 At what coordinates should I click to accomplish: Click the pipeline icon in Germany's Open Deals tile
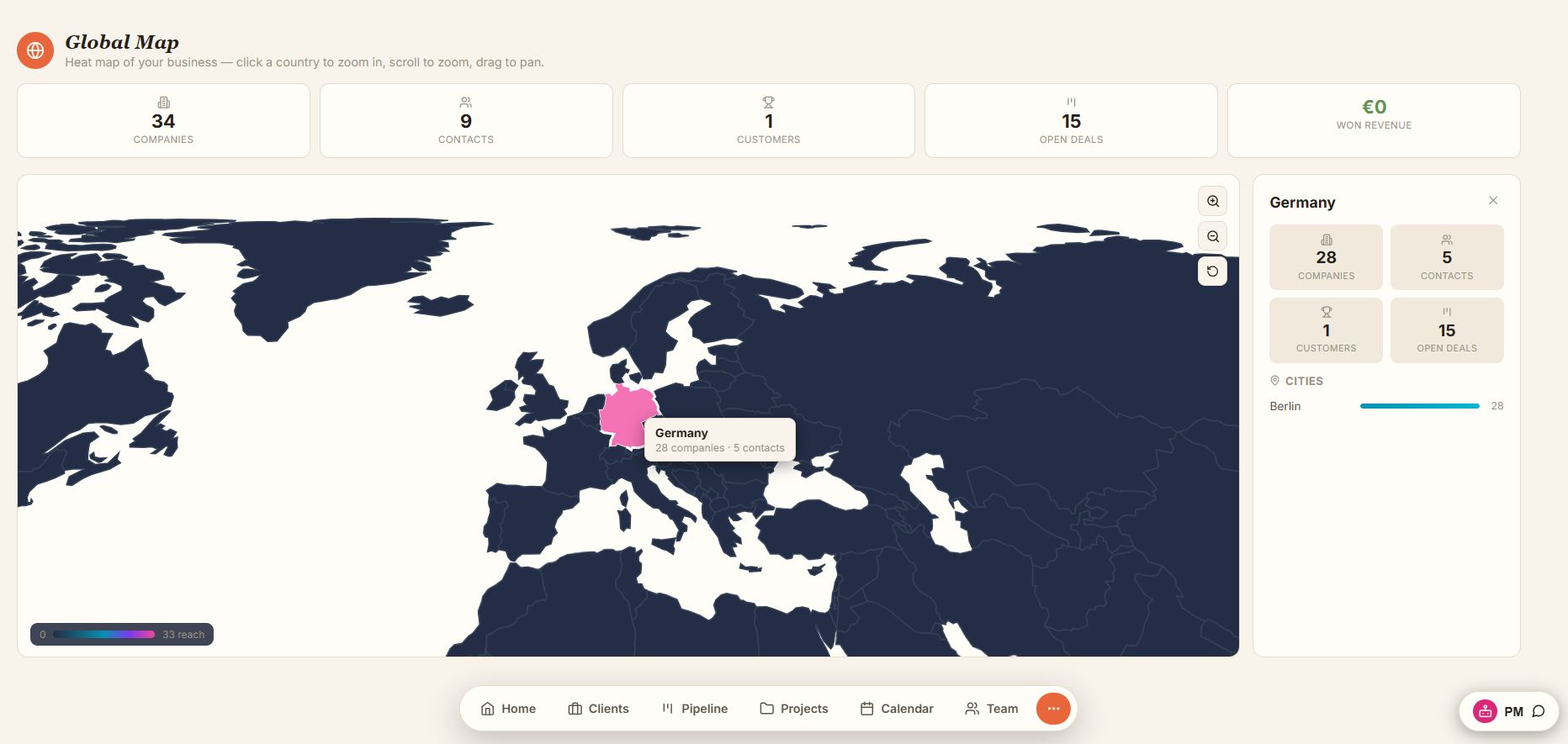pyautogui.click(x=1447, y=312)
